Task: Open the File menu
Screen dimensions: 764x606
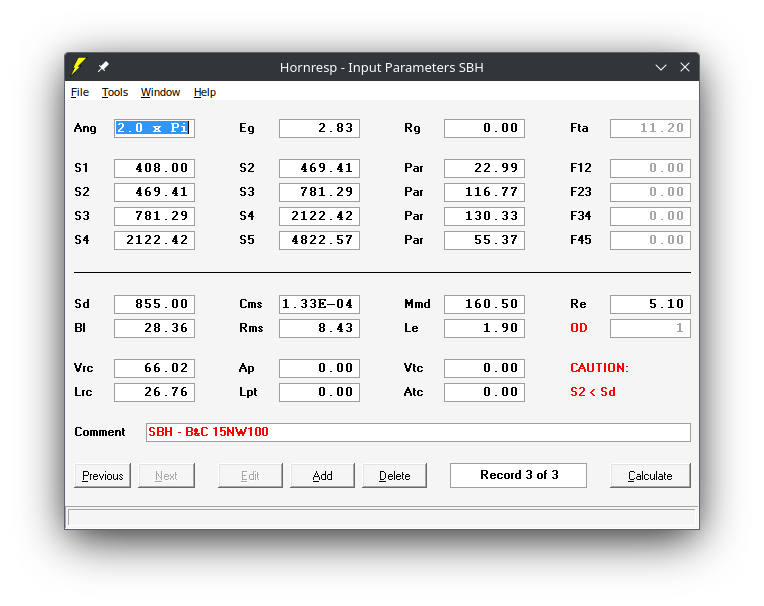Action: click(x=80, y=92)
